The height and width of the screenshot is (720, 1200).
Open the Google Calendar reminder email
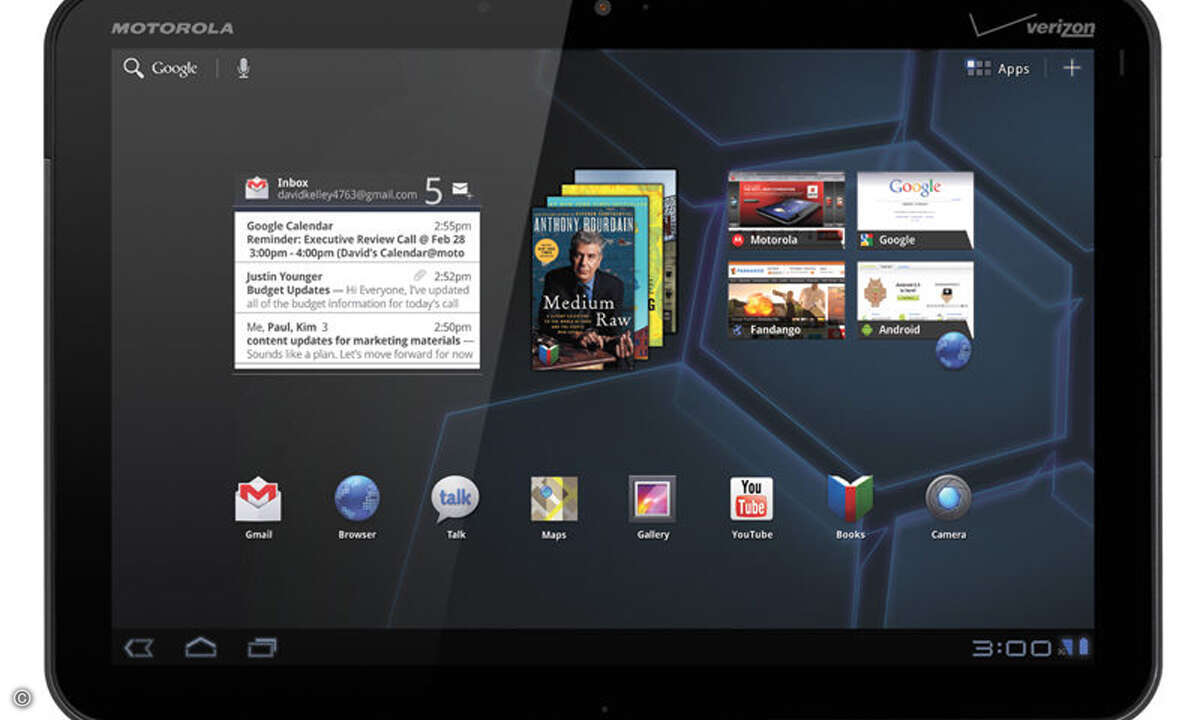(357, 239)
